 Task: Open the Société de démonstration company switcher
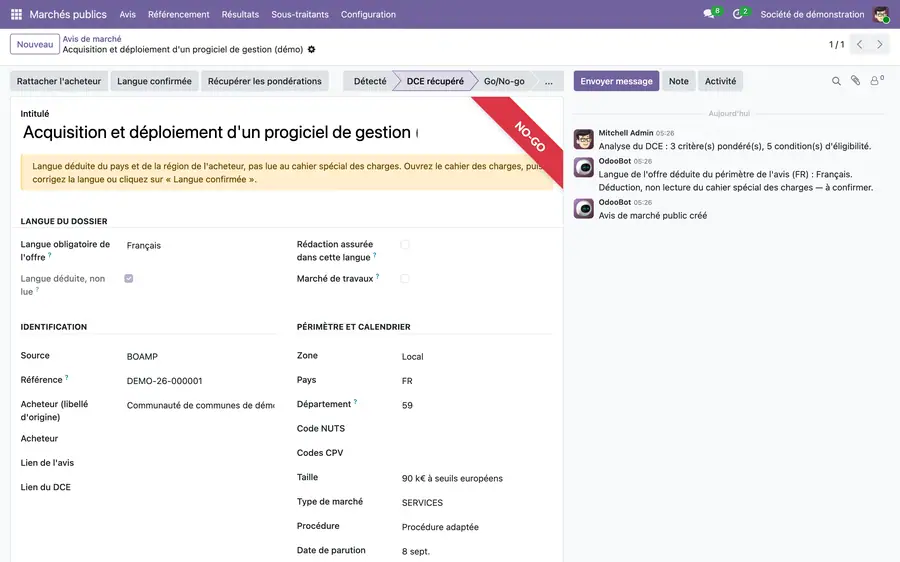pos(812,14)
